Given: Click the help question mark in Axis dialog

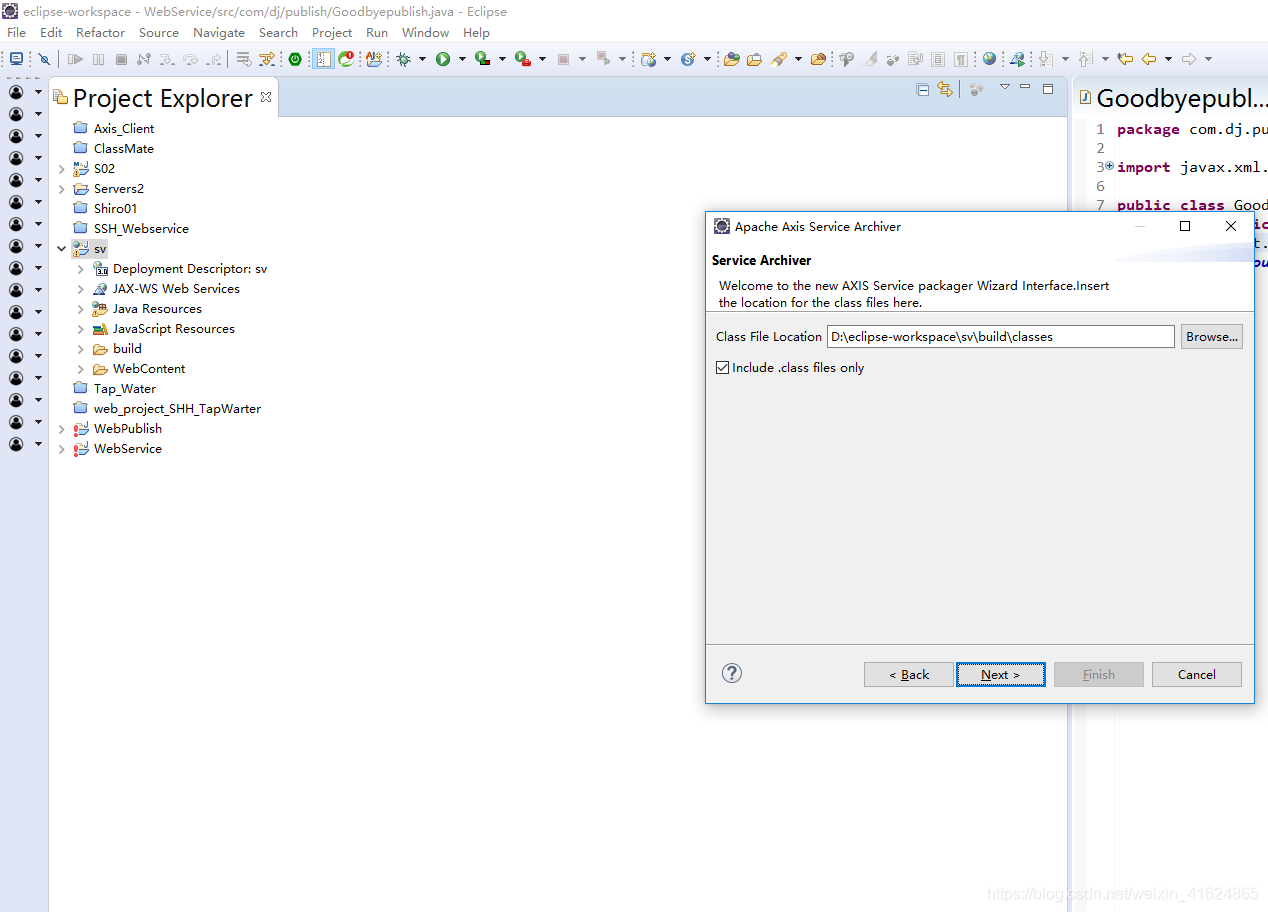Looking at the screenshot, I should click(732, 673).
